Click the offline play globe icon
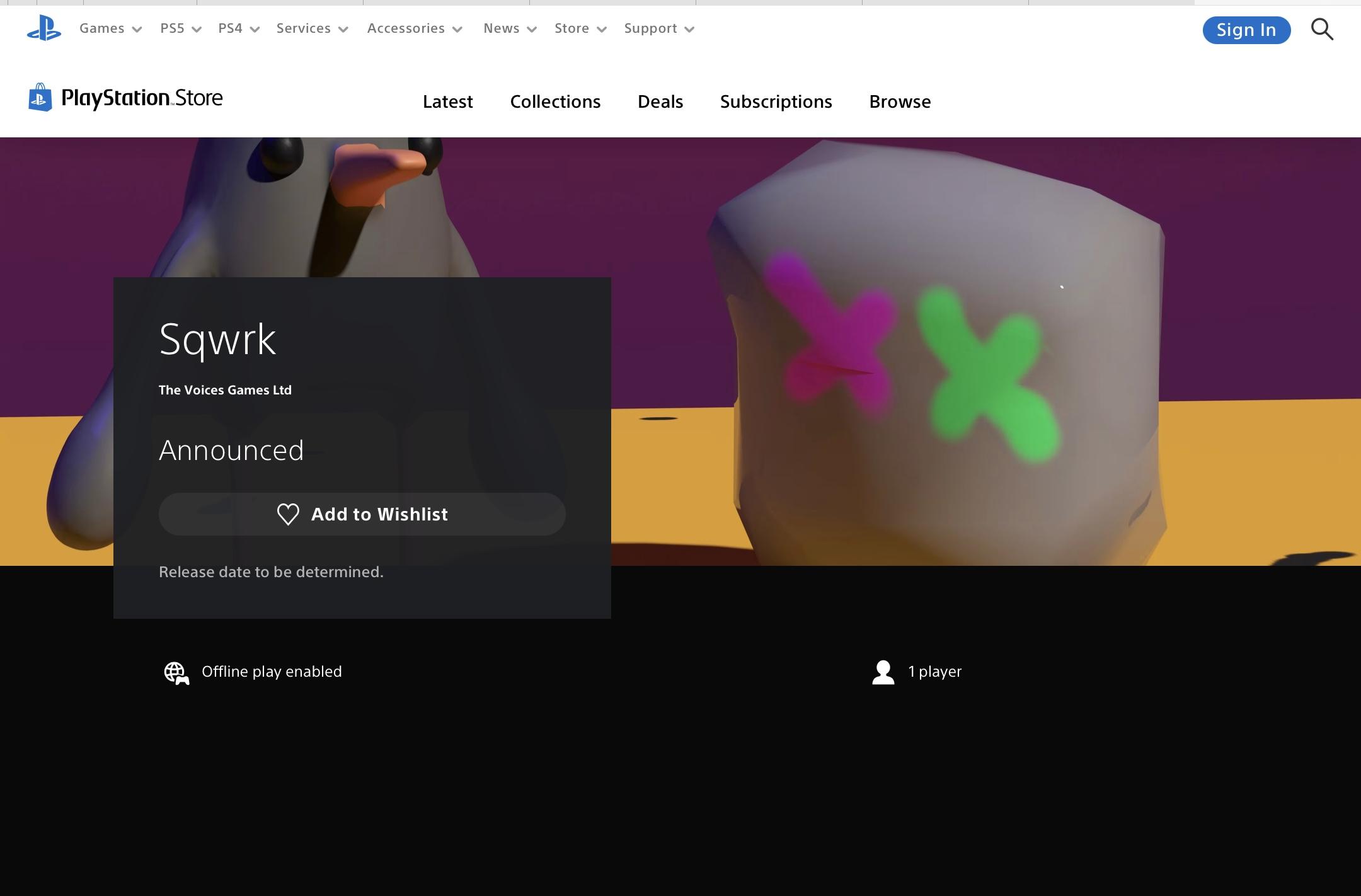 pos(176,672)
